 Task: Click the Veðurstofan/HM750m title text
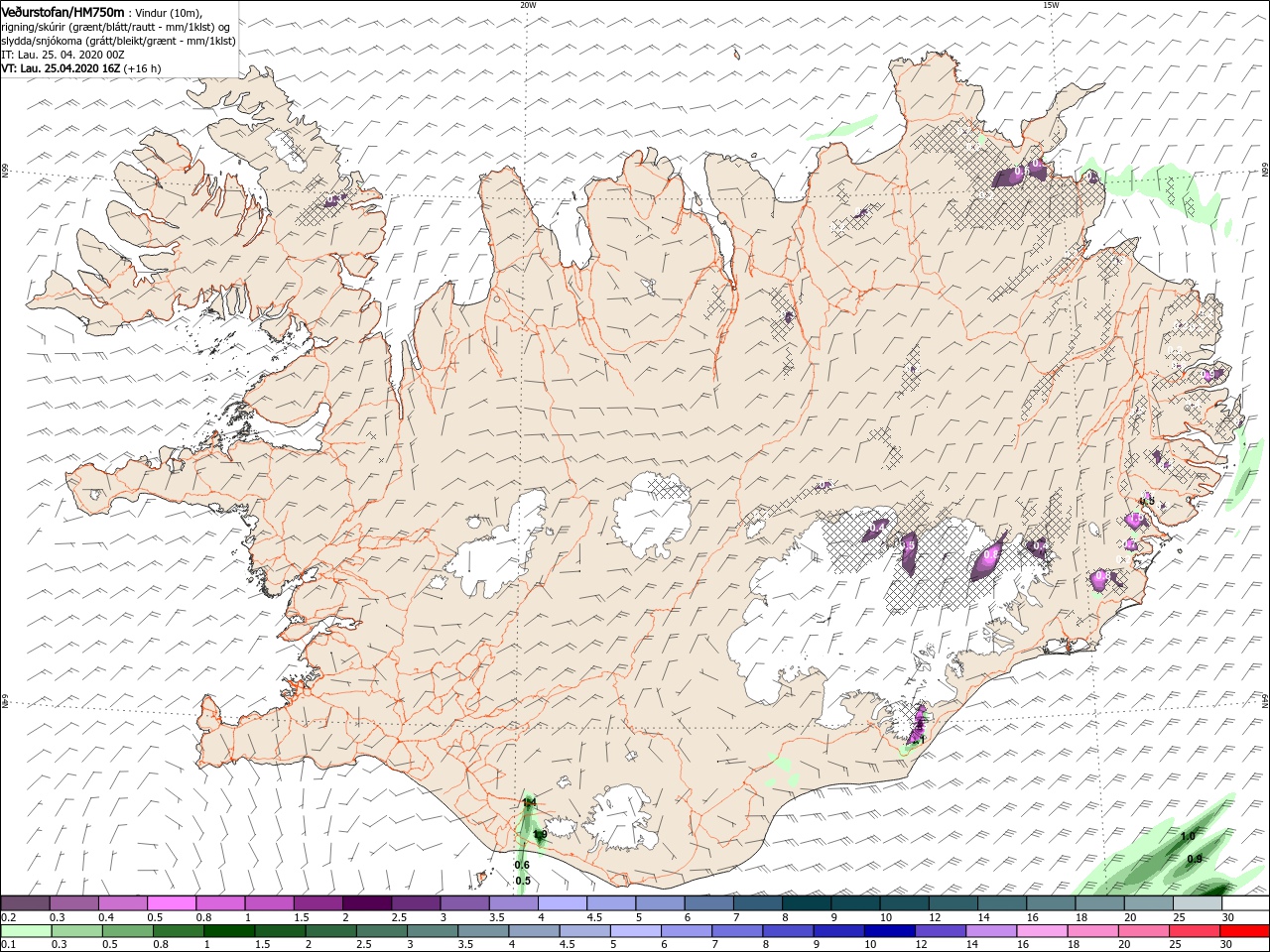pos(63,11)
